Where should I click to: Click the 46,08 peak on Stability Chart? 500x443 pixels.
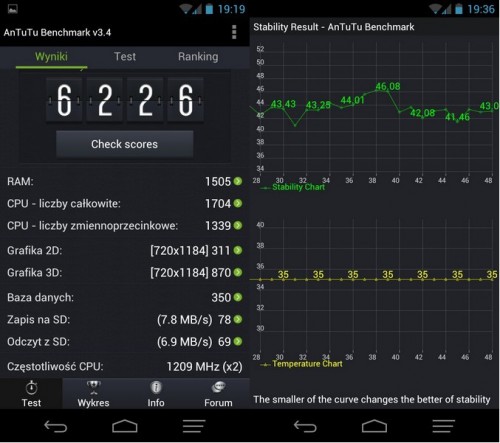click(388, 87)
